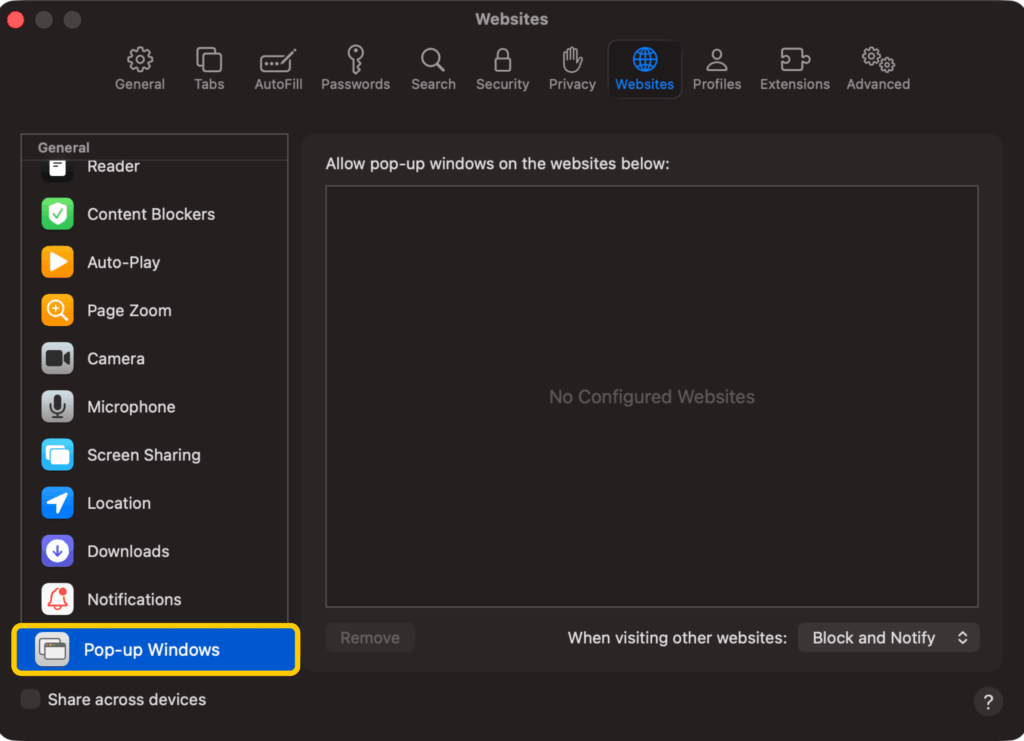1024x741 pixels.
Task: Click inside the configured websites list
Action: (x=652, y=396)
